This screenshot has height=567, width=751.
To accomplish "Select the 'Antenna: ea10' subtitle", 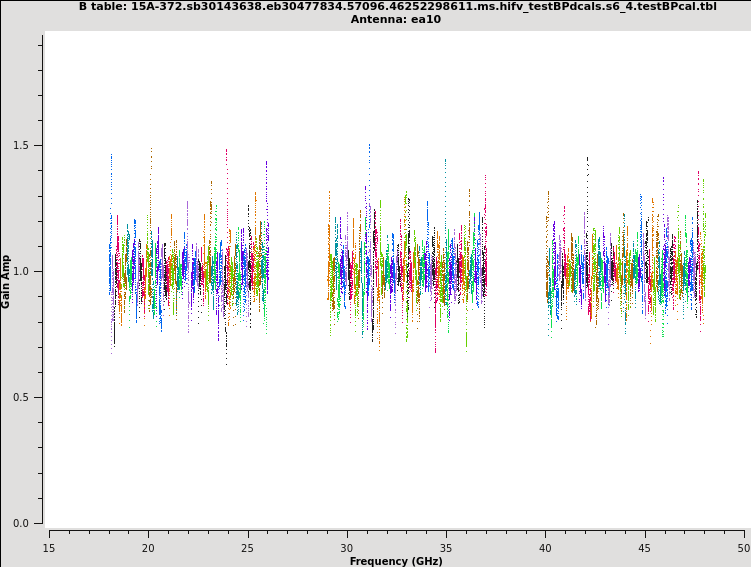I will pos(395,19).
